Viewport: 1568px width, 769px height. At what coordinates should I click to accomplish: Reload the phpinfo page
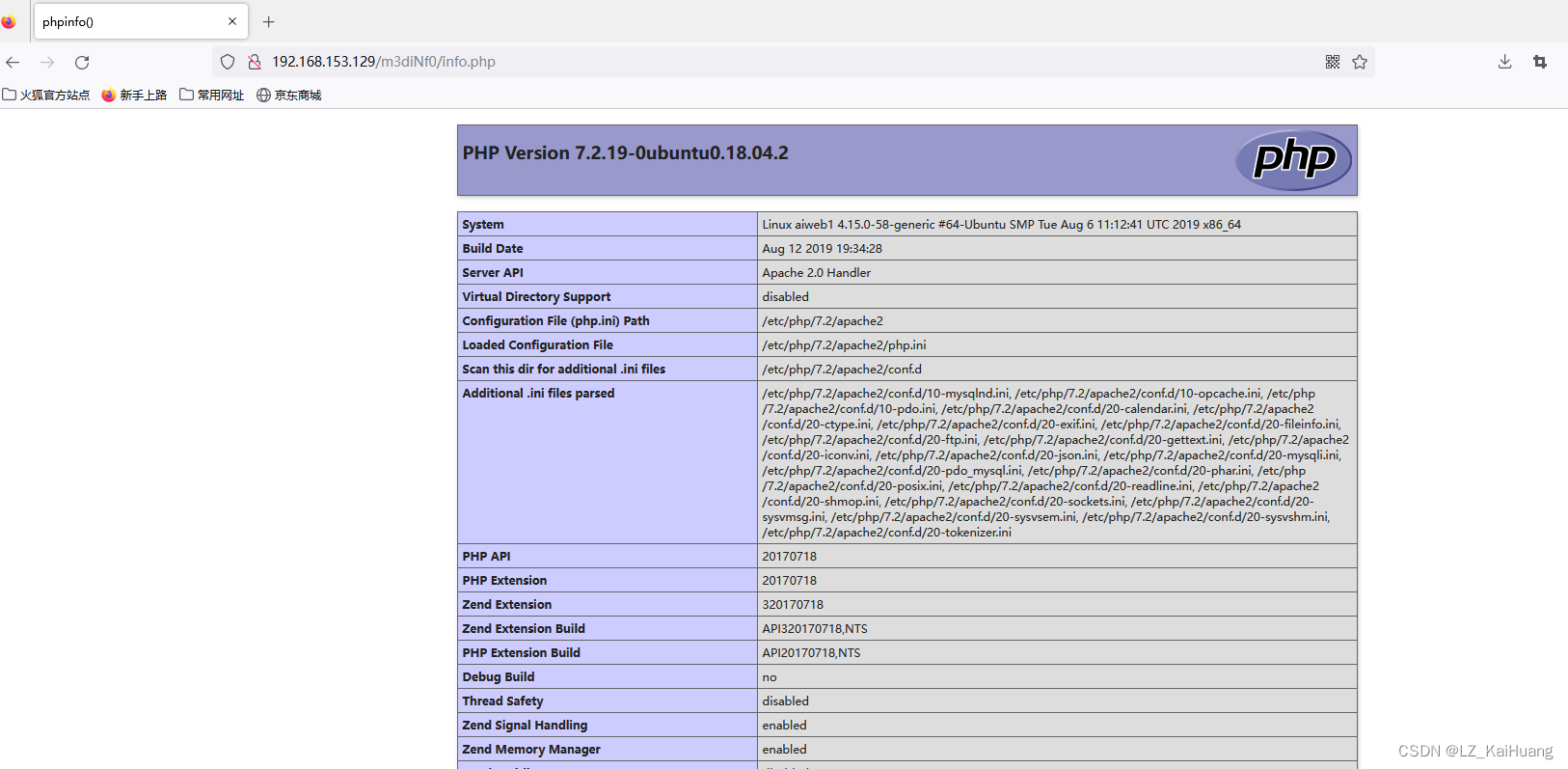[82, 62]
